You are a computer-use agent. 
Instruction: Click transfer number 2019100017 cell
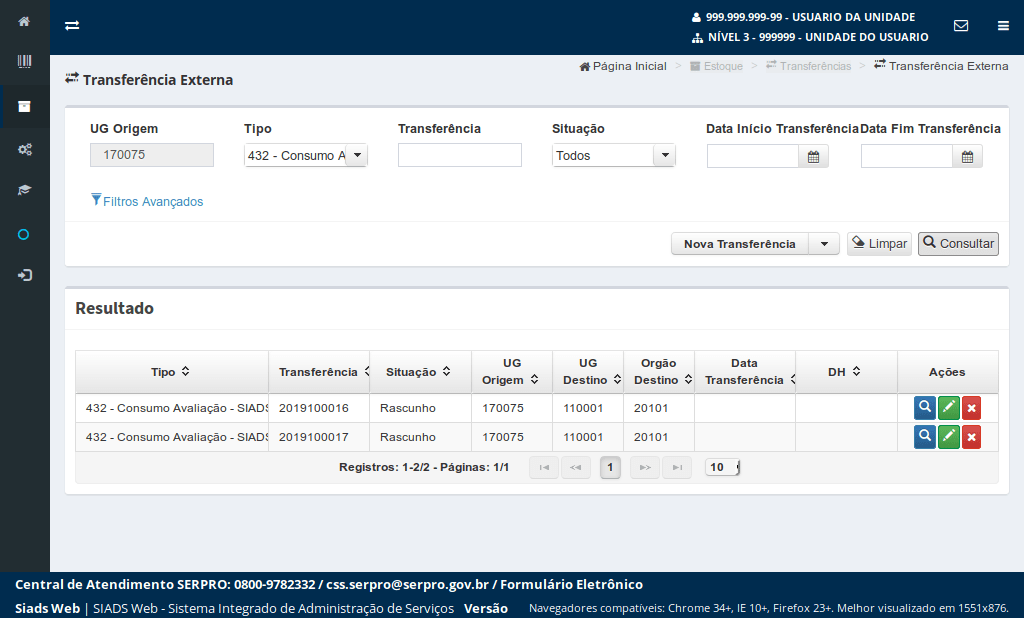(x=319, y=437)
